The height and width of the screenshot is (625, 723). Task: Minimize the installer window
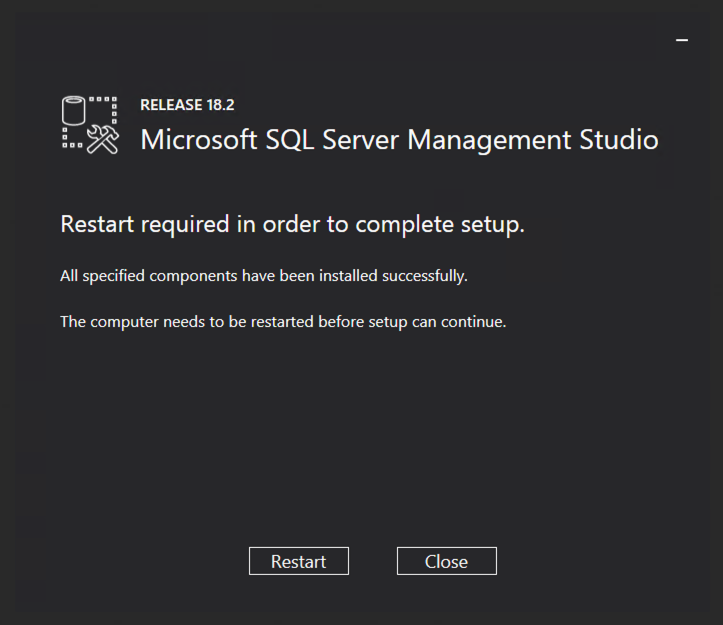682,41
